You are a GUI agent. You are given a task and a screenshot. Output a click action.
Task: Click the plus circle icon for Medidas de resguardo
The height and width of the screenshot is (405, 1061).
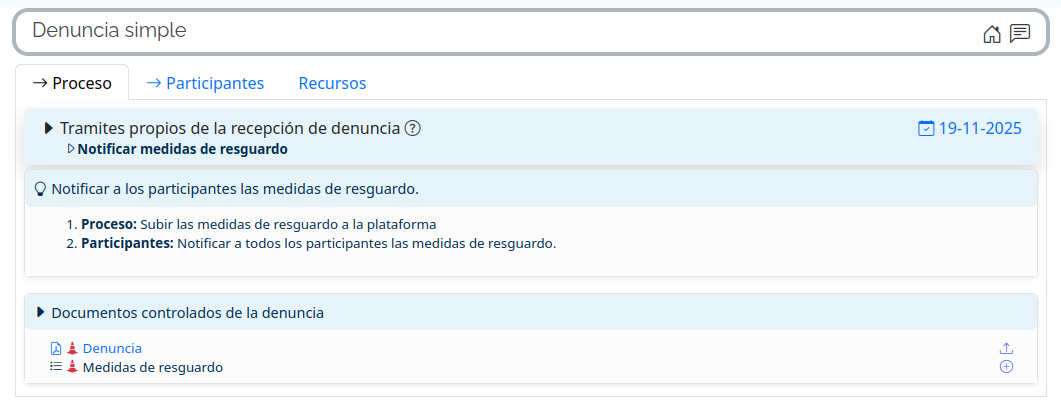coord(1006,367)
